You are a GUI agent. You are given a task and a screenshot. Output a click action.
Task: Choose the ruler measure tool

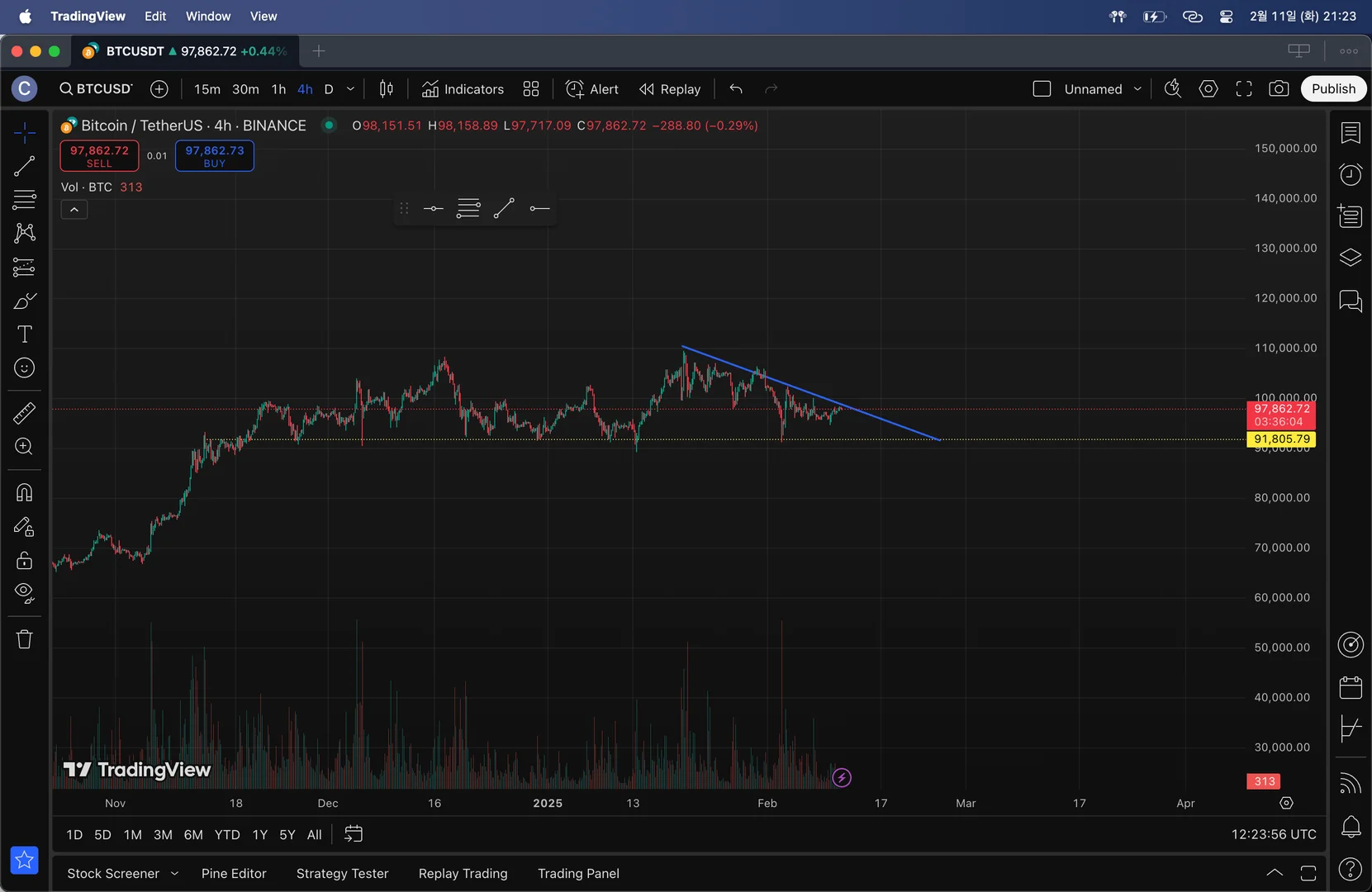[24, 412]
